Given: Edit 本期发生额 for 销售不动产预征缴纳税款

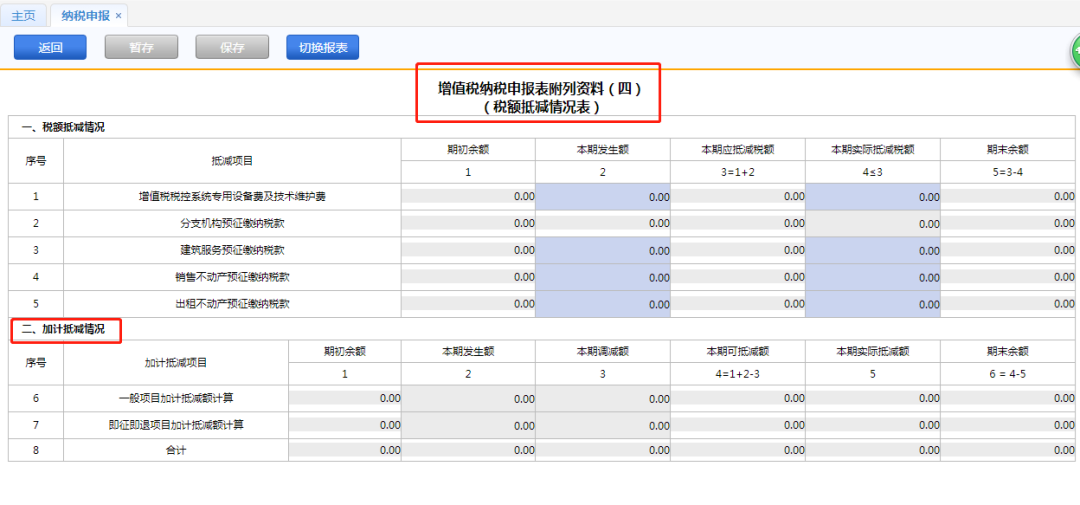Looking at the screenshot, I should click(603, 278).
